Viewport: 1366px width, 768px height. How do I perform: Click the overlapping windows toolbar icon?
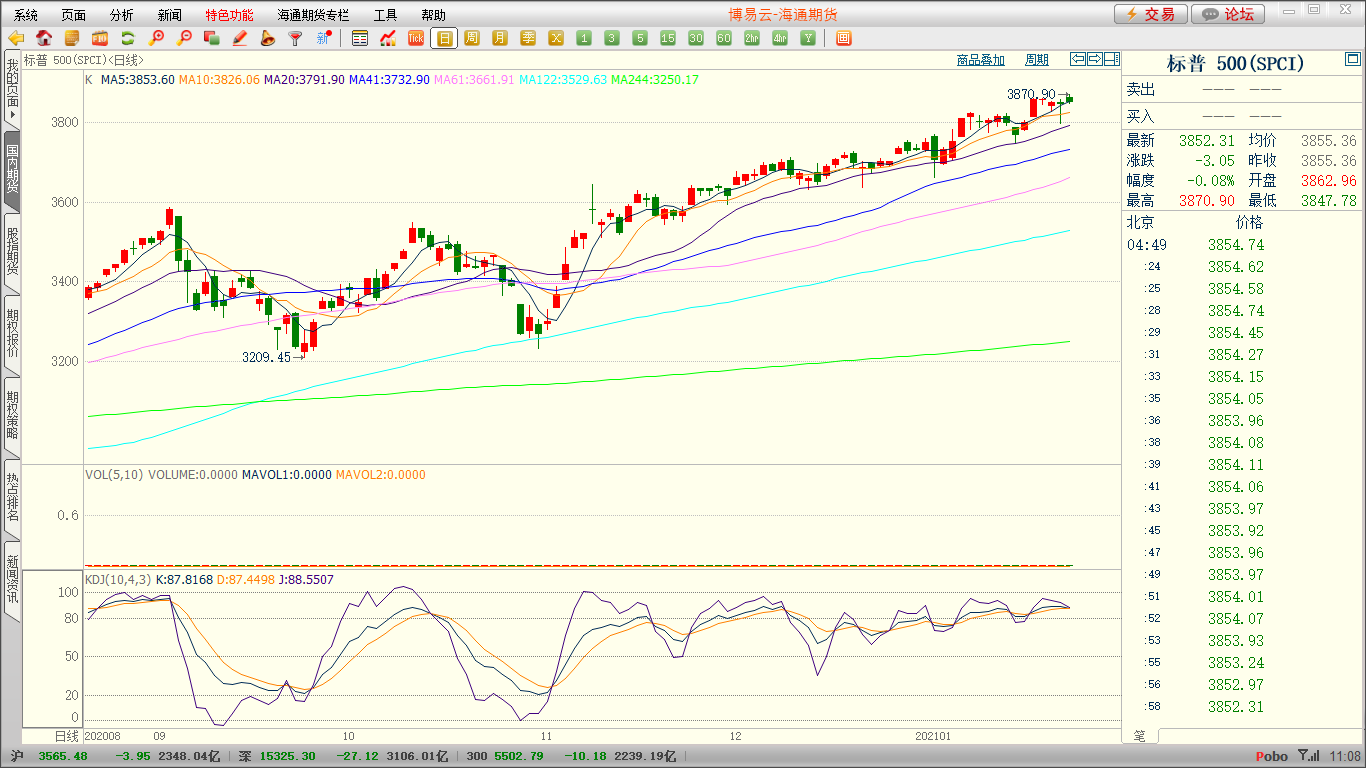point(212,38)
